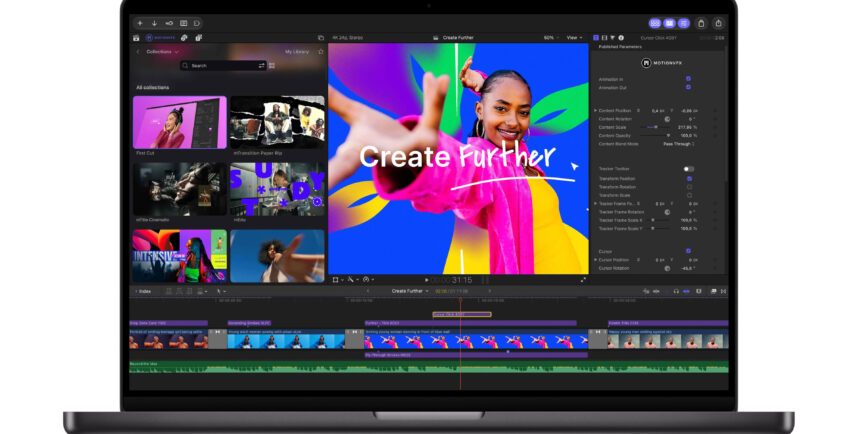
Task: Click the import media down-arrow icon
Action: [x=154, y=24]
